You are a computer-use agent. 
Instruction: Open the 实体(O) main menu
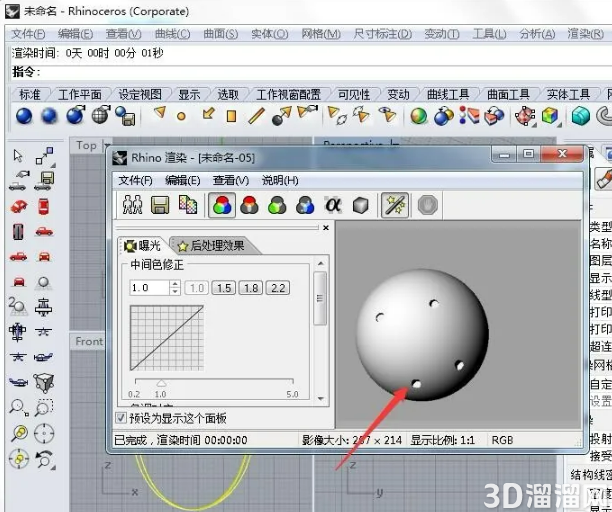pyautogui.click(x=269, y=34)
